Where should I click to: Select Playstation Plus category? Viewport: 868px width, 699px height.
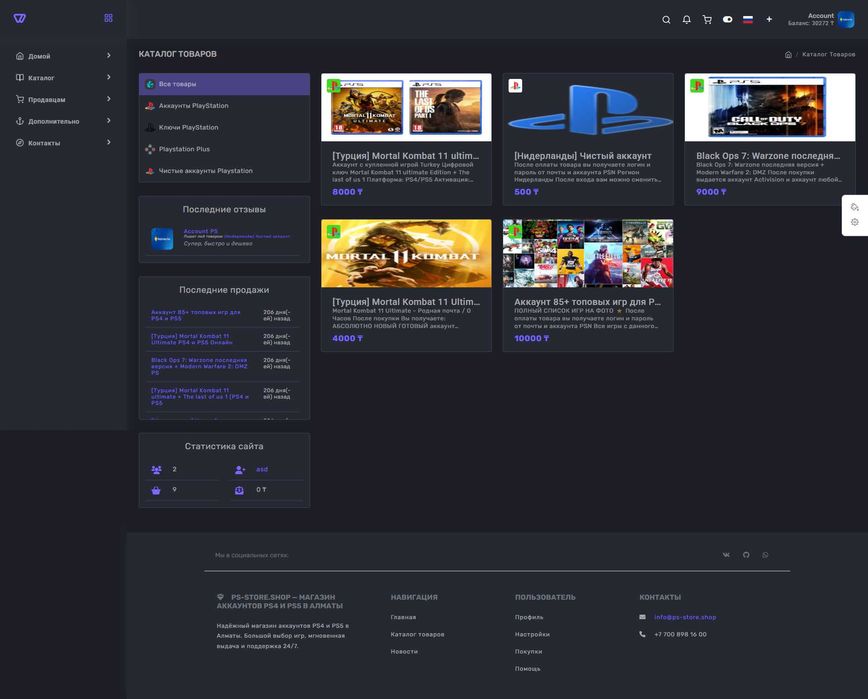pos(224,149)
